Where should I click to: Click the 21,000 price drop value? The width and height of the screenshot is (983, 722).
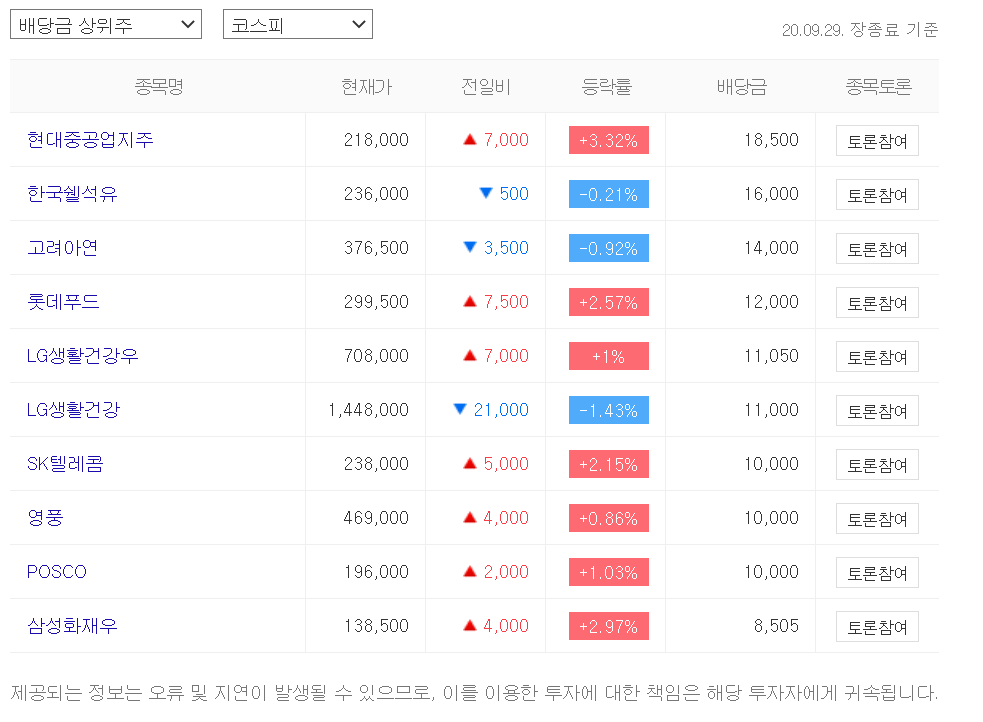click(501, 410)
